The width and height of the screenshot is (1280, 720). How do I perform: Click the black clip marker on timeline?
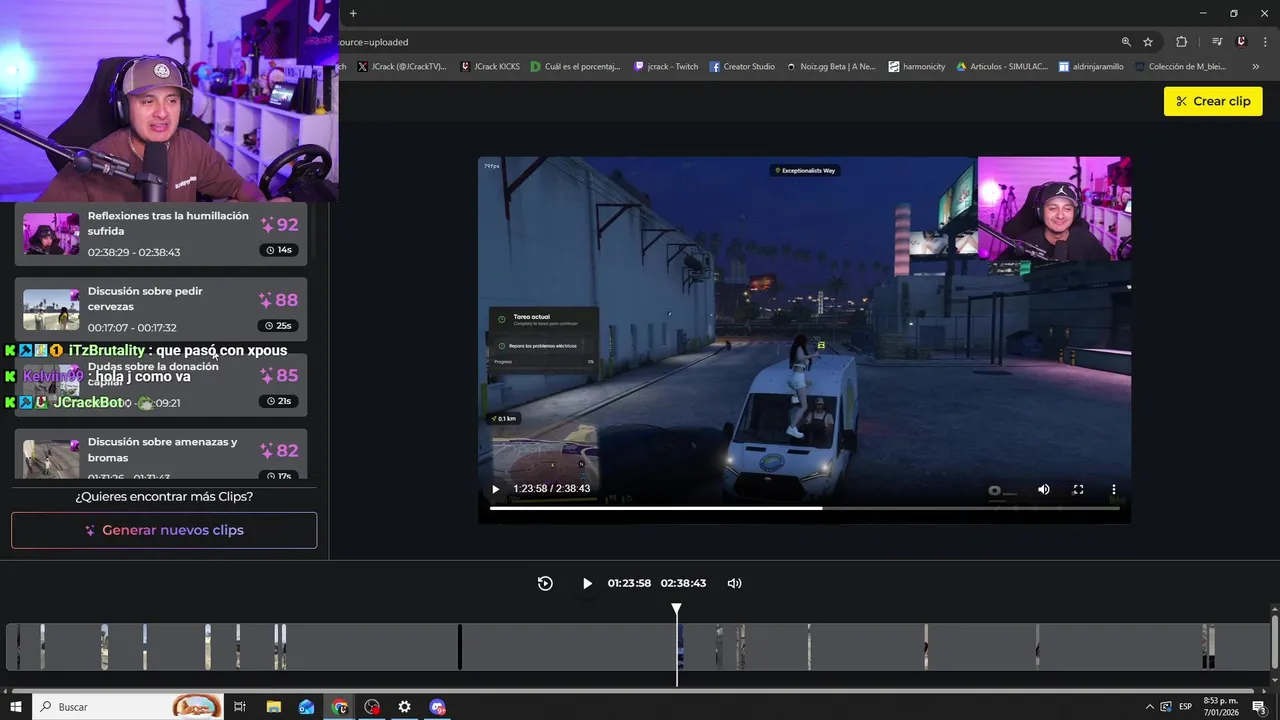(460, 647)
